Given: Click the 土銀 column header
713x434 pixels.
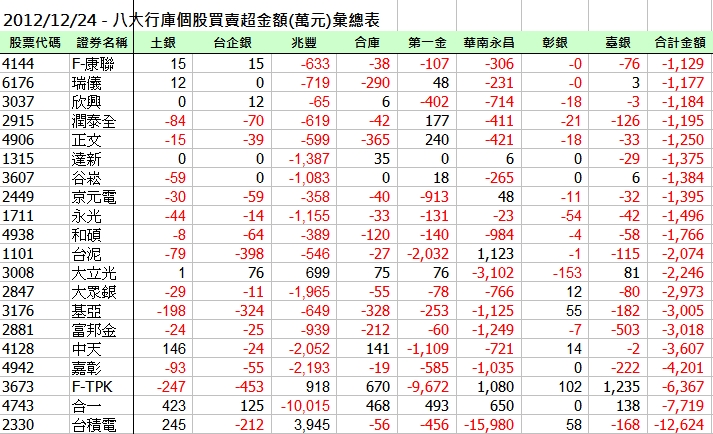Looking at the screenshot, I should [163, 43].
